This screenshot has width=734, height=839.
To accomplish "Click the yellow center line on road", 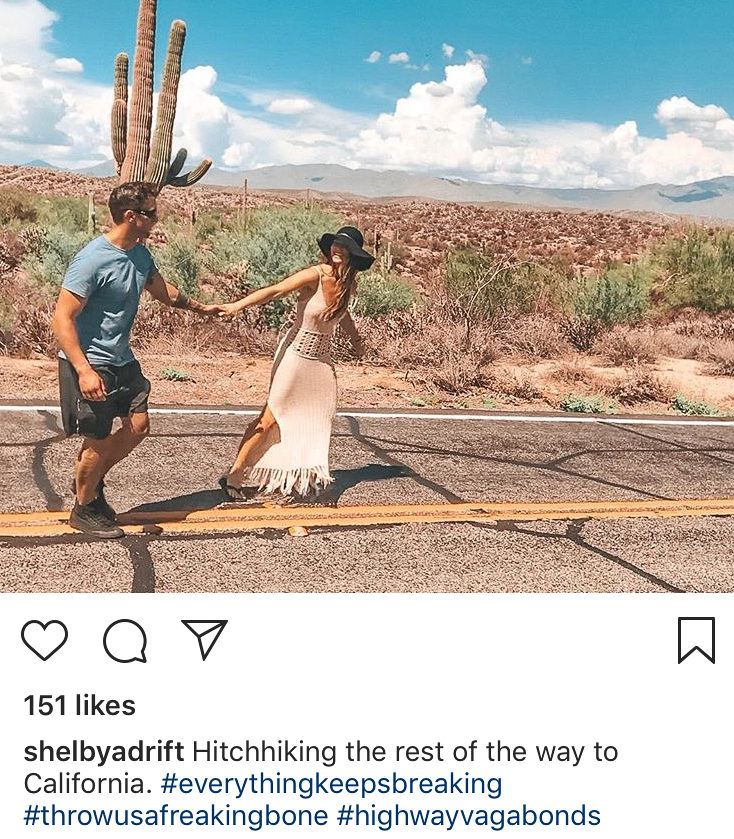I will tap(367, 516).
